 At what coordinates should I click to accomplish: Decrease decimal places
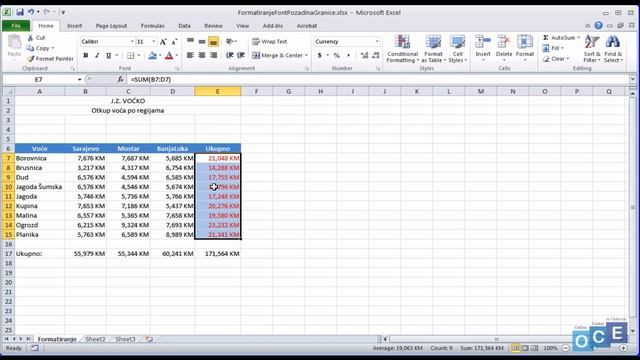(376, 55)
